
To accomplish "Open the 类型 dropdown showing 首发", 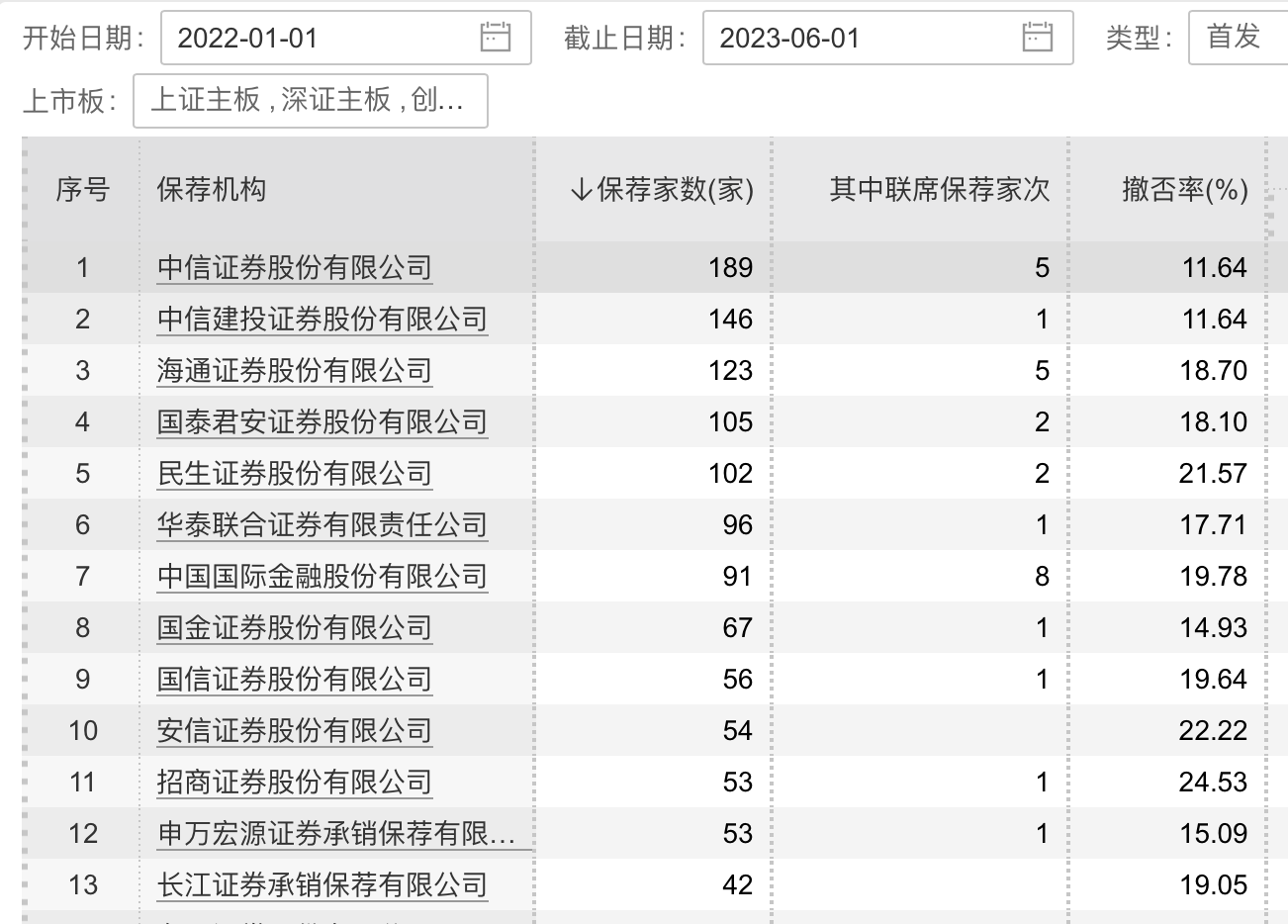I will click(1238, 38).
